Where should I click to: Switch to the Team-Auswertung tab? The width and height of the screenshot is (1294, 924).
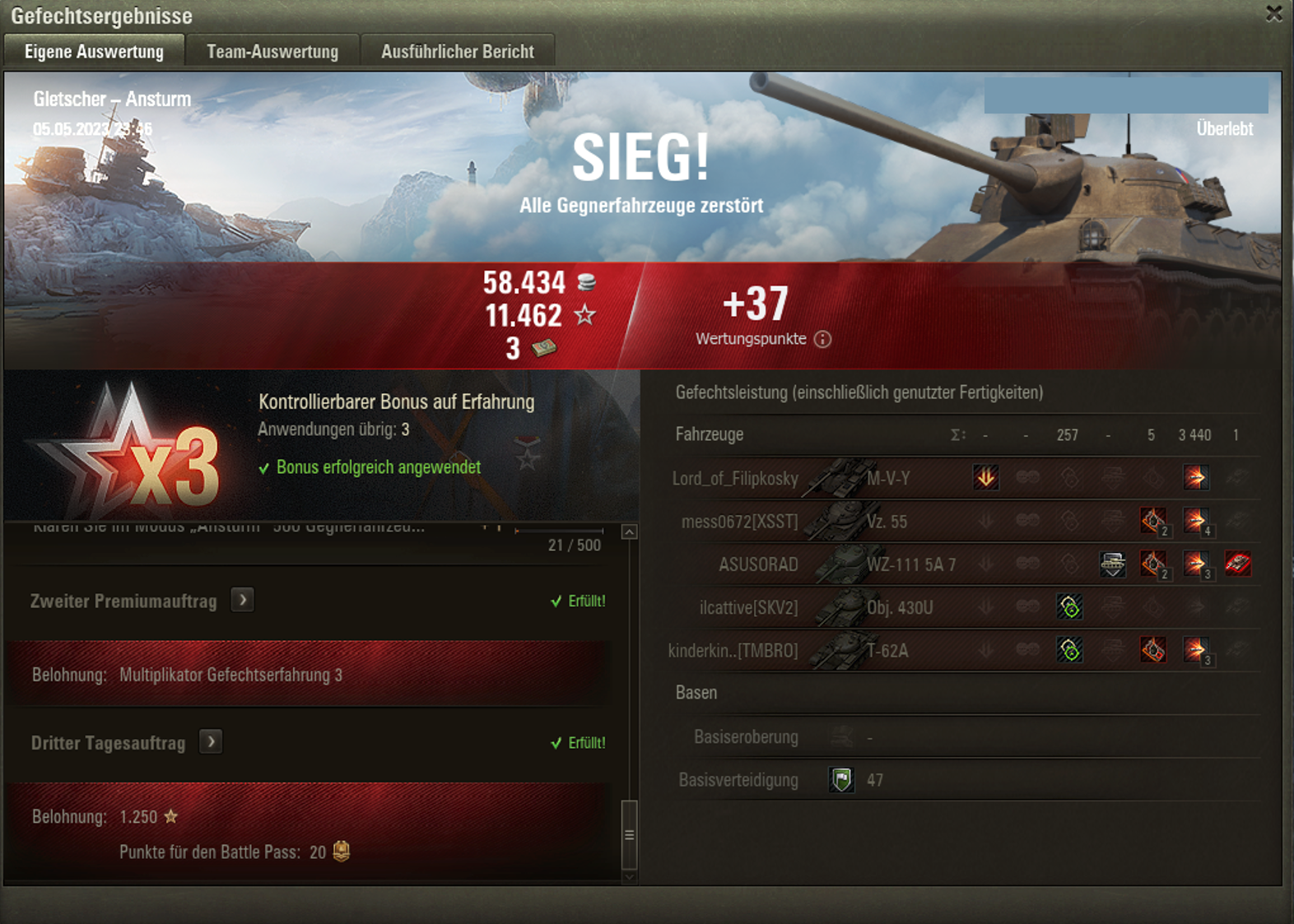pyautogui.click(x=272, y=51)
